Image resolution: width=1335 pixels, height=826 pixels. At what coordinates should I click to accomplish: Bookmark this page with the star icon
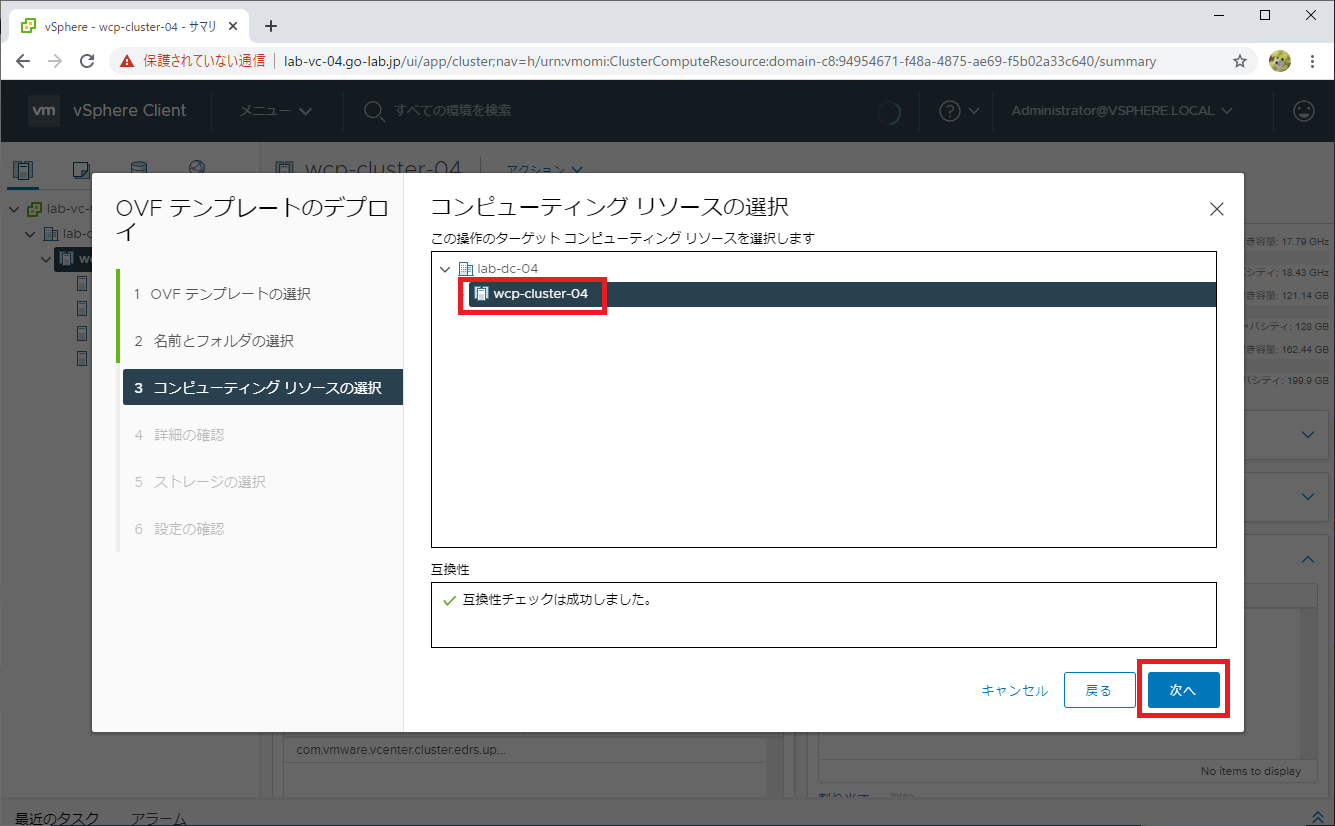tap(1240, 61)
